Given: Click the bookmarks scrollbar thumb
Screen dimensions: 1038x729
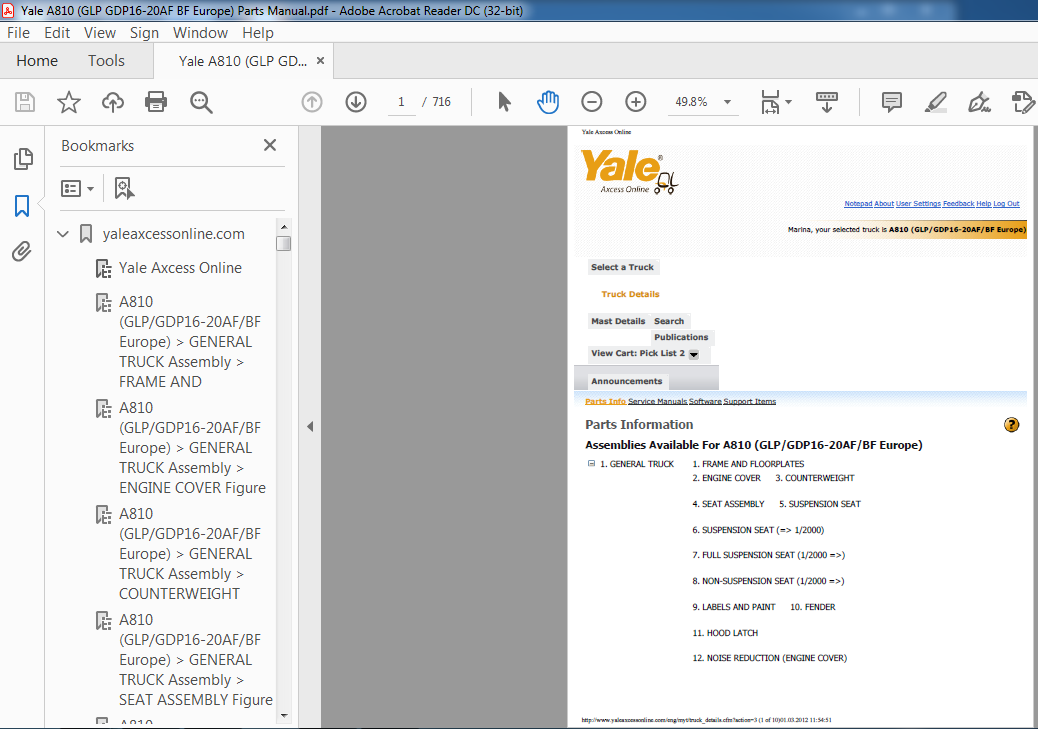Looking at the screenshot, I should [x=284, y=244].
